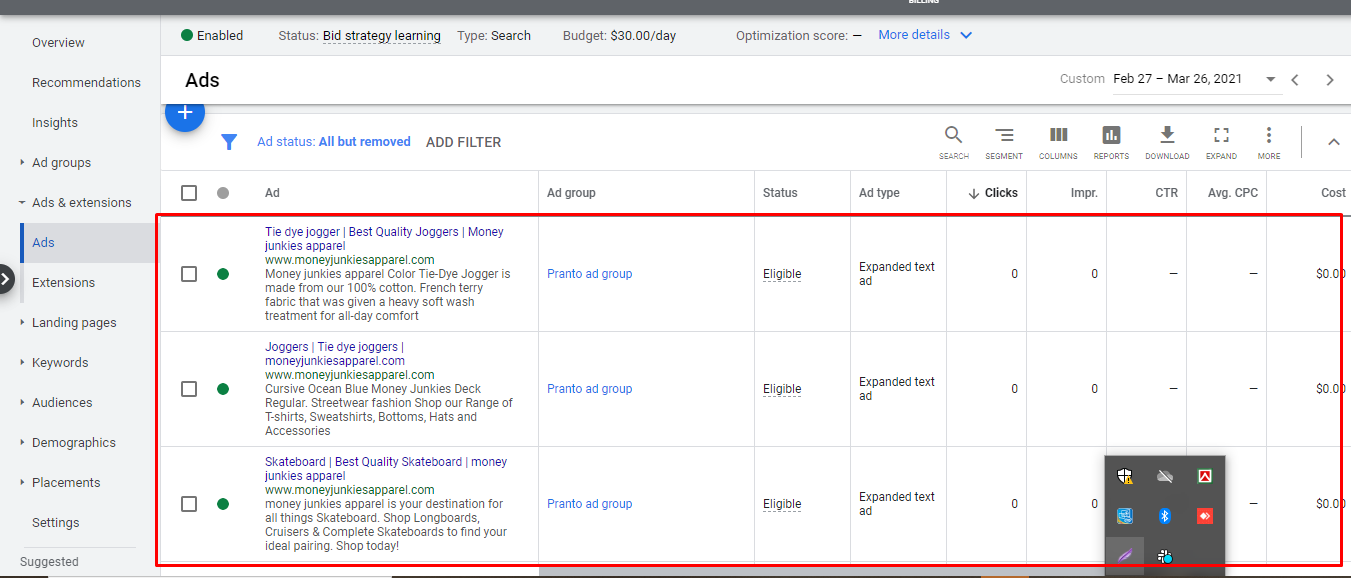Click ADD FILTER button
The image size is (1351, 578).
point(463,142)
